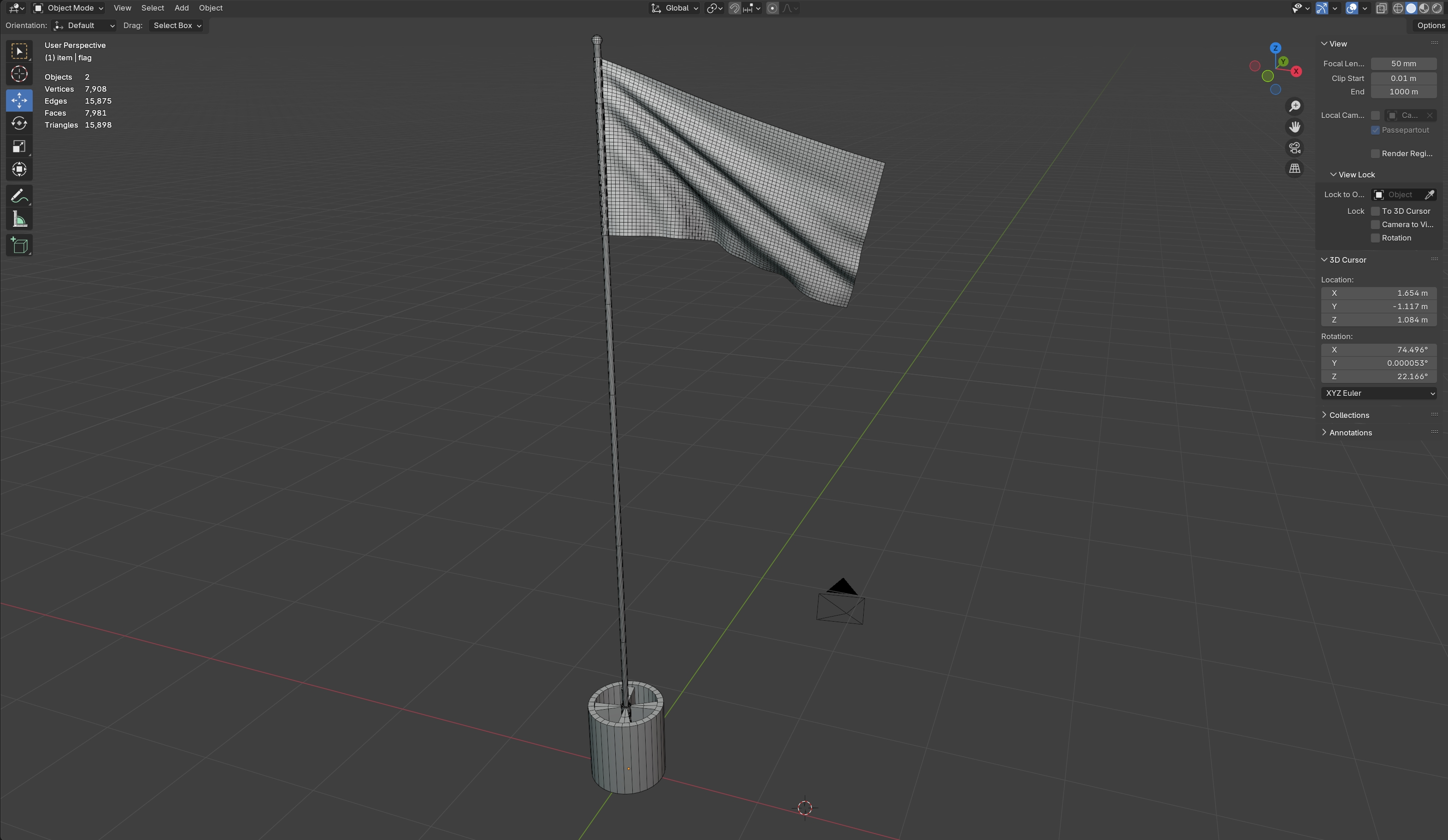Select the Annotate pencil tool
Screen dimensions: 1448x840
point(19,196)
